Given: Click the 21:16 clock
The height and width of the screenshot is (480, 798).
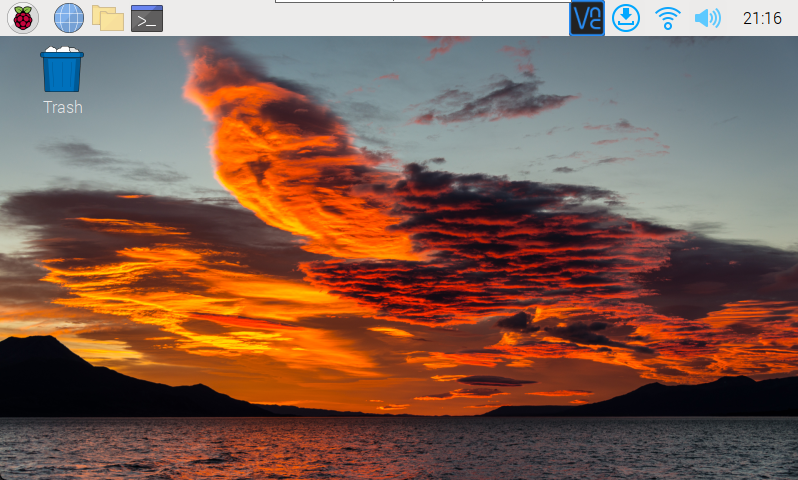Looking at the screenshot, I should click(x=762, y=18).
